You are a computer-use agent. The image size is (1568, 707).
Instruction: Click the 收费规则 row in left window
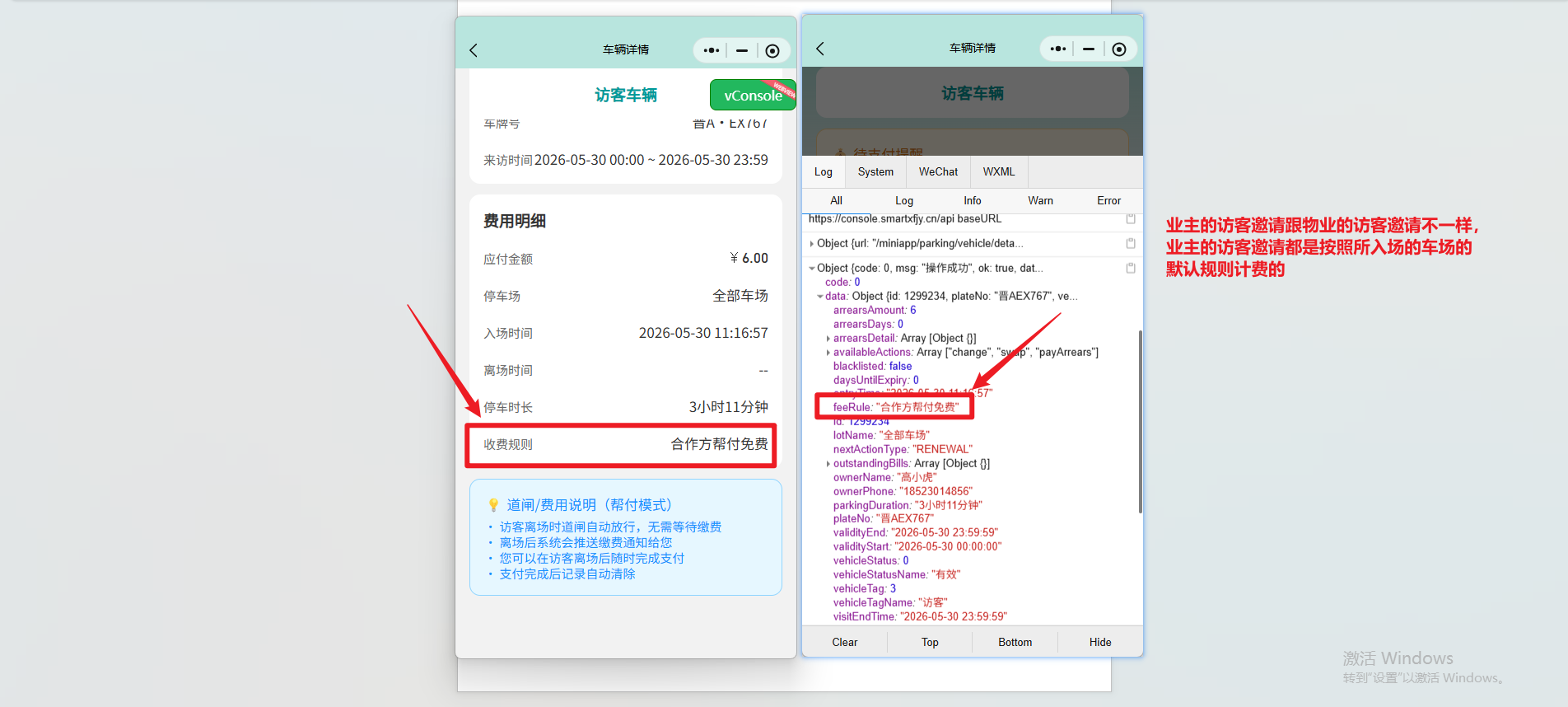pyautogui.click(x=626, y=444)
